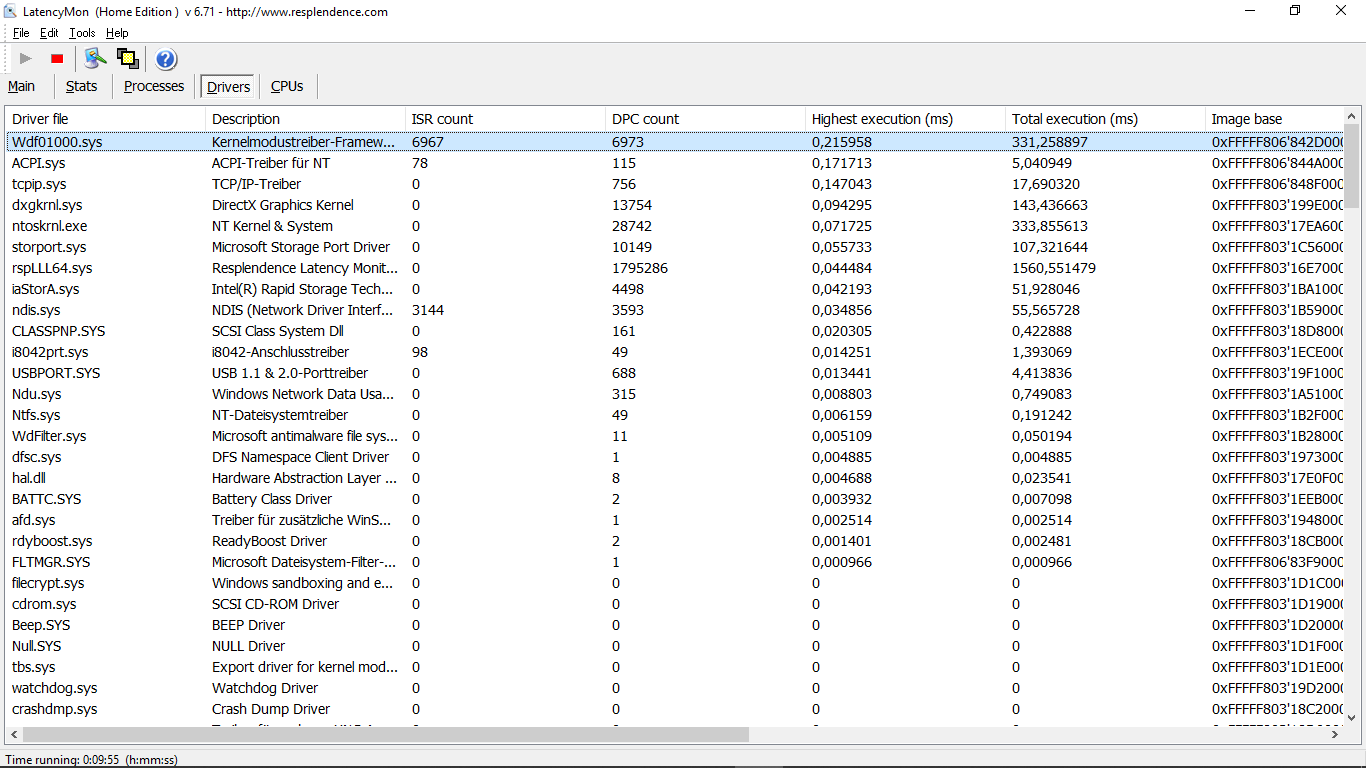Click the LatencyMon title bar app icon
This screenshot has width=1366, height=768.
coord(11,12)
